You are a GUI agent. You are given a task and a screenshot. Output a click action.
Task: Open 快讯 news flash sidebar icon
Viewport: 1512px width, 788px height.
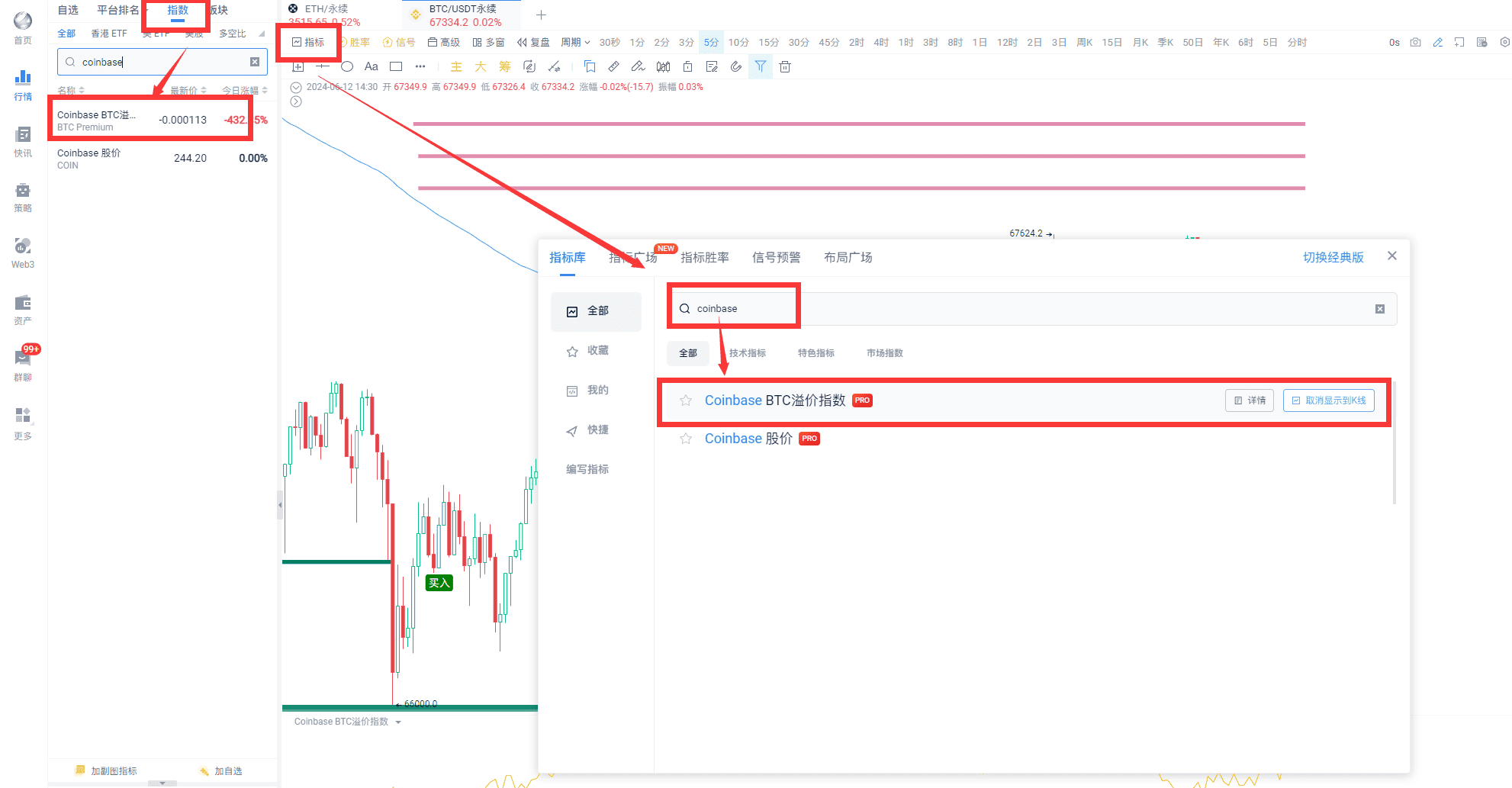pos(23,142)
